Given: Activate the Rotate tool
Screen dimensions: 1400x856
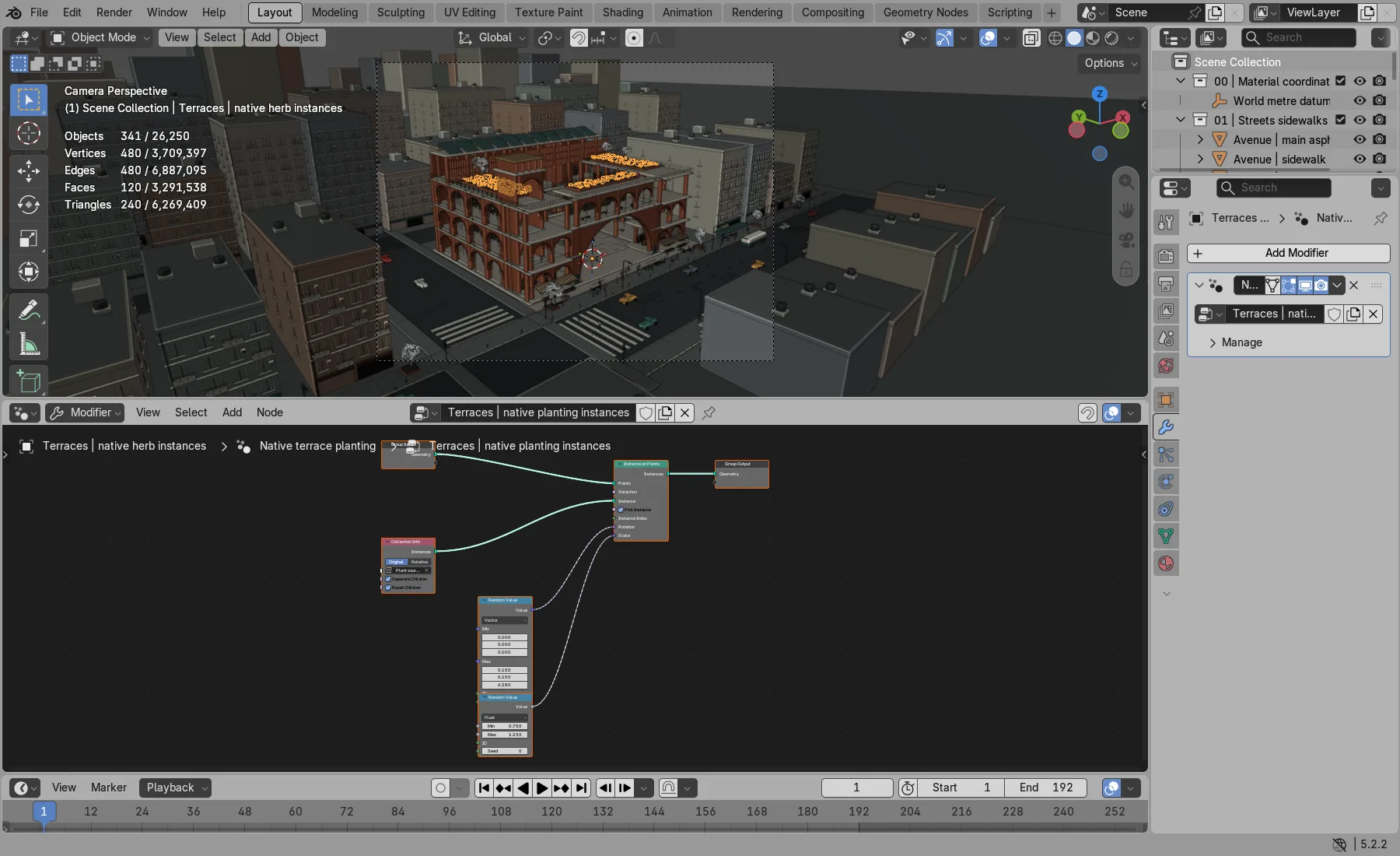Looking at the screenshot, I should (29, 205).
